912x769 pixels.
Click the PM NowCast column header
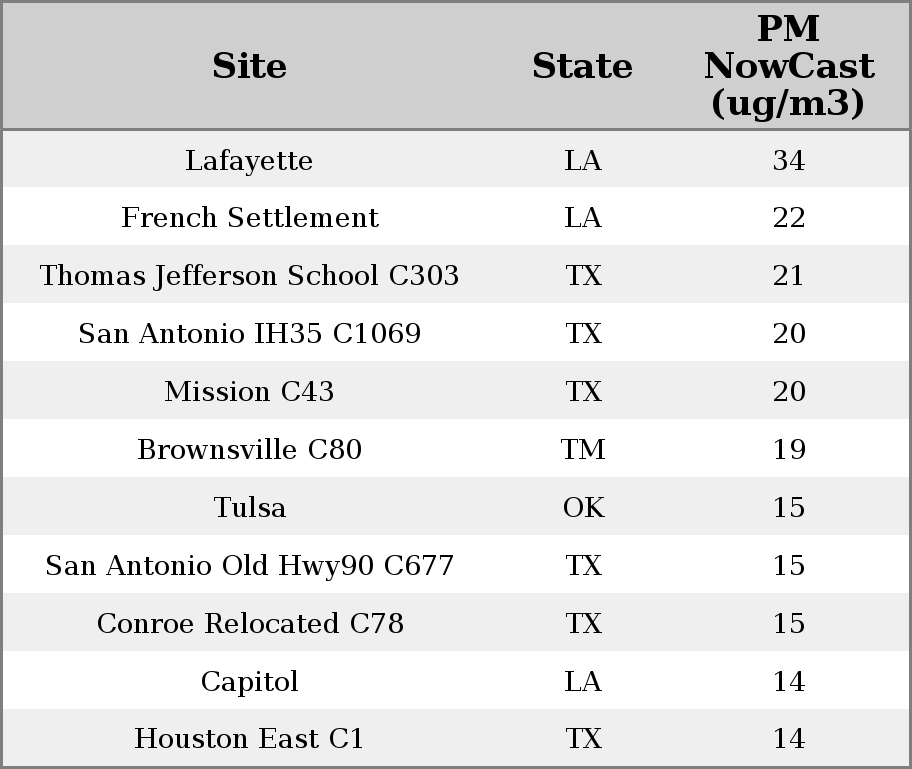click(x=788, y=67)
